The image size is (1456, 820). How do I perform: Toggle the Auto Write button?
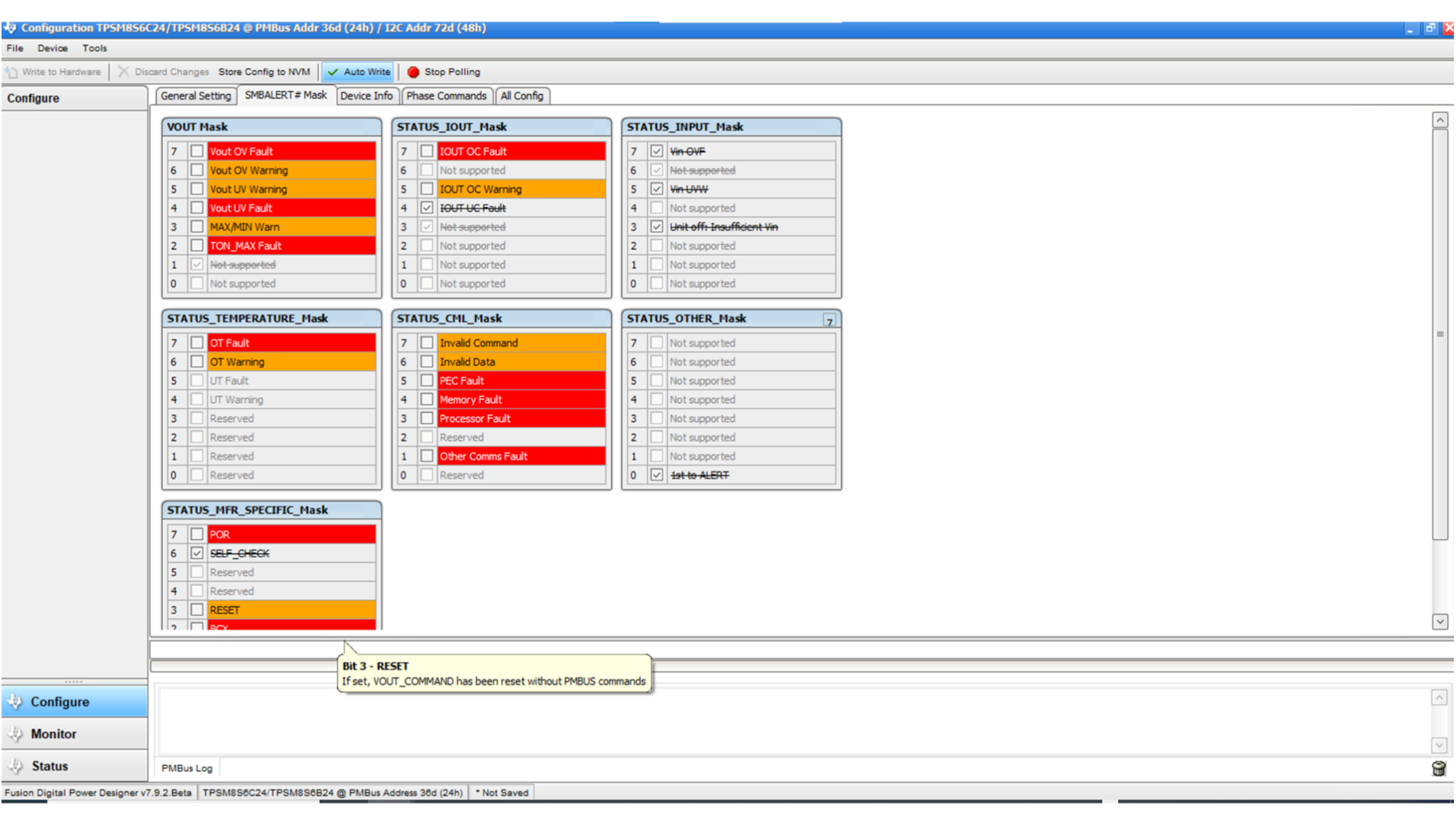click(357, 71)
